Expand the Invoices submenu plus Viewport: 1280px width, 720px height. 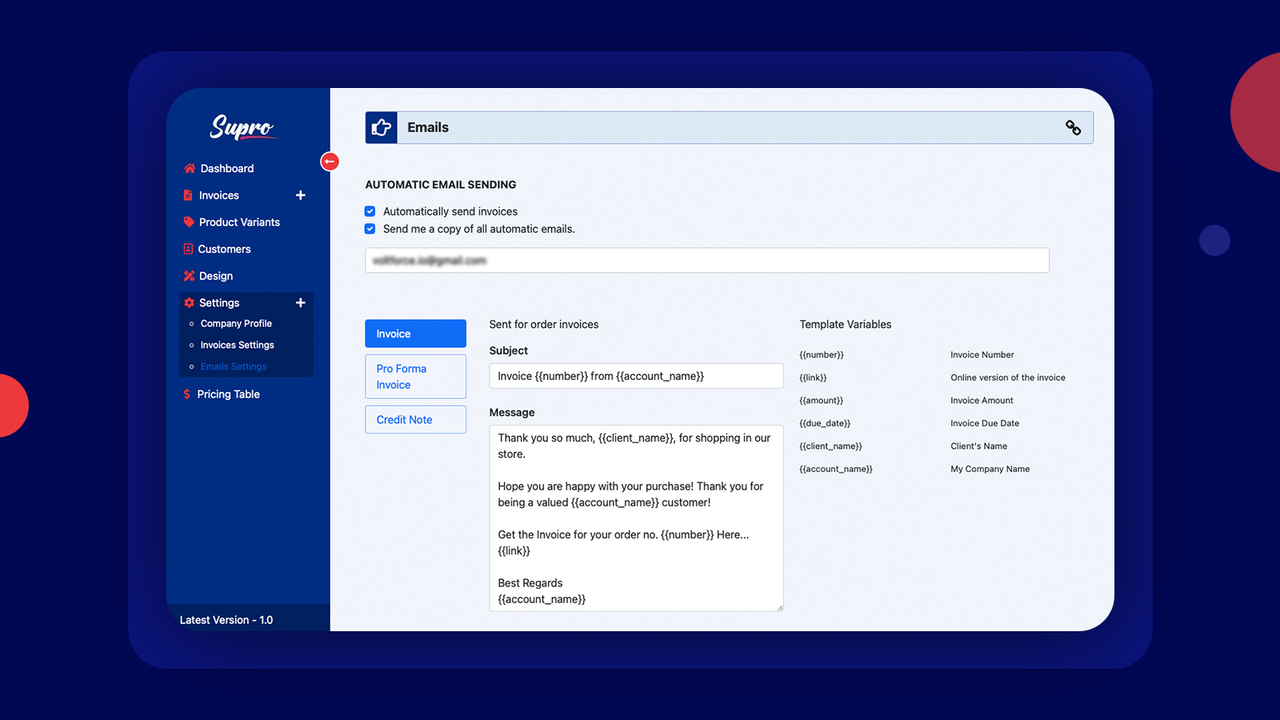[x=300, y=195]
